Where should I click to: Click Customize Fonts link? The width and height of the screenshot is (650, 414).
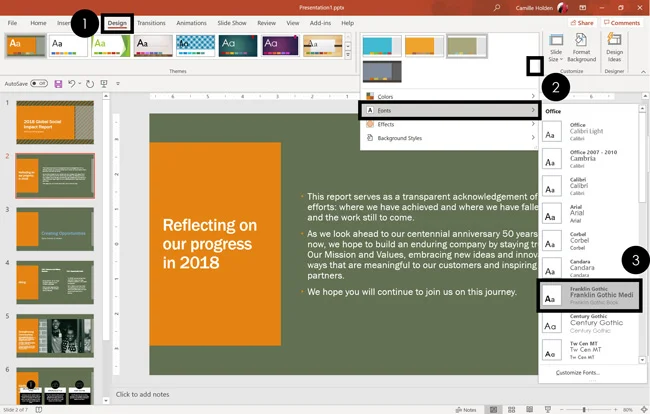click(x=577, y=373)
